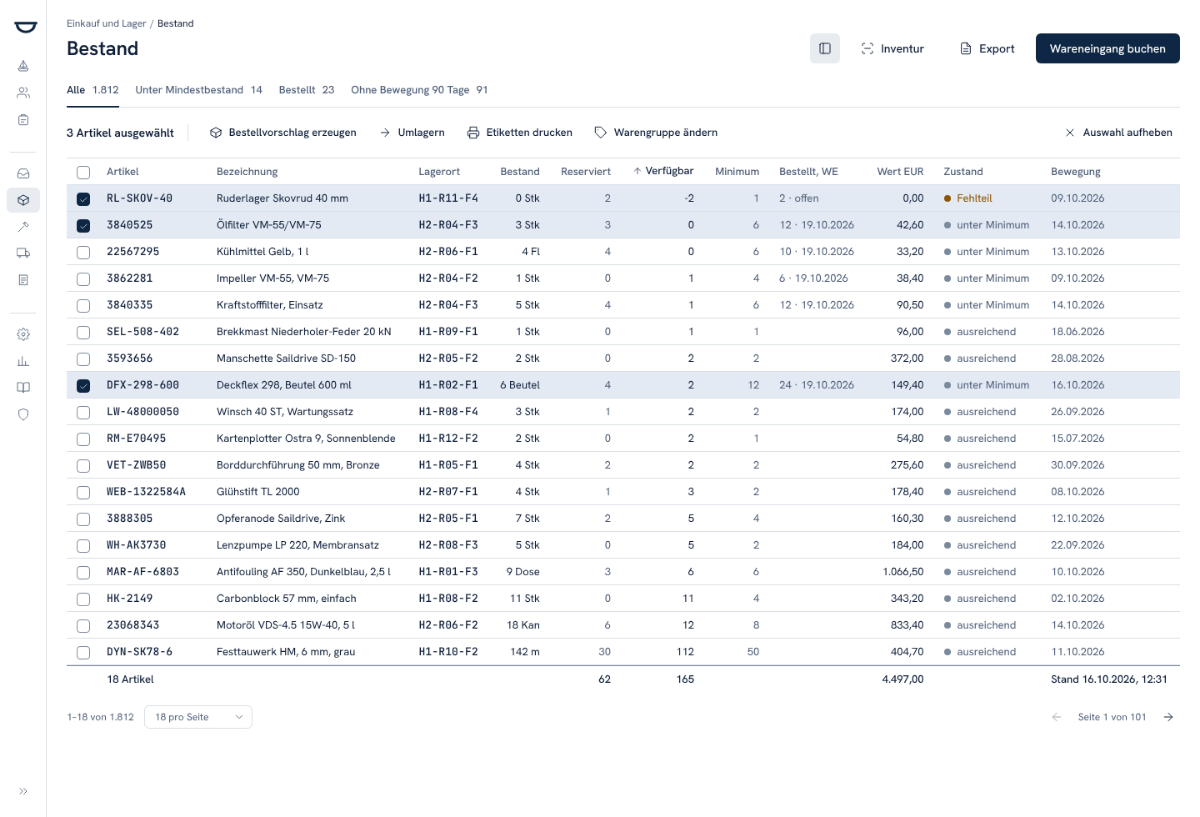This screenshot has height=817, width=1200.
Task: Click 'Auswahl aufheben' to clear selection
Action: tap(1119, 133)
